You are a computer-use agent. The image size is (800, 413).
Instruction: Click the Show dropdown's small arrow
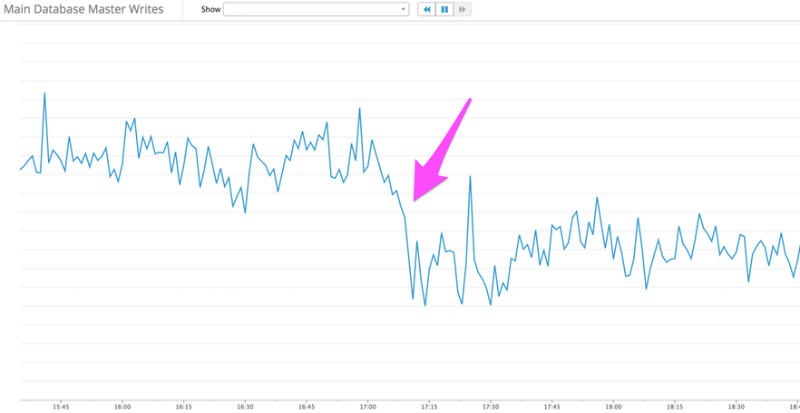(x=403, y=9)
